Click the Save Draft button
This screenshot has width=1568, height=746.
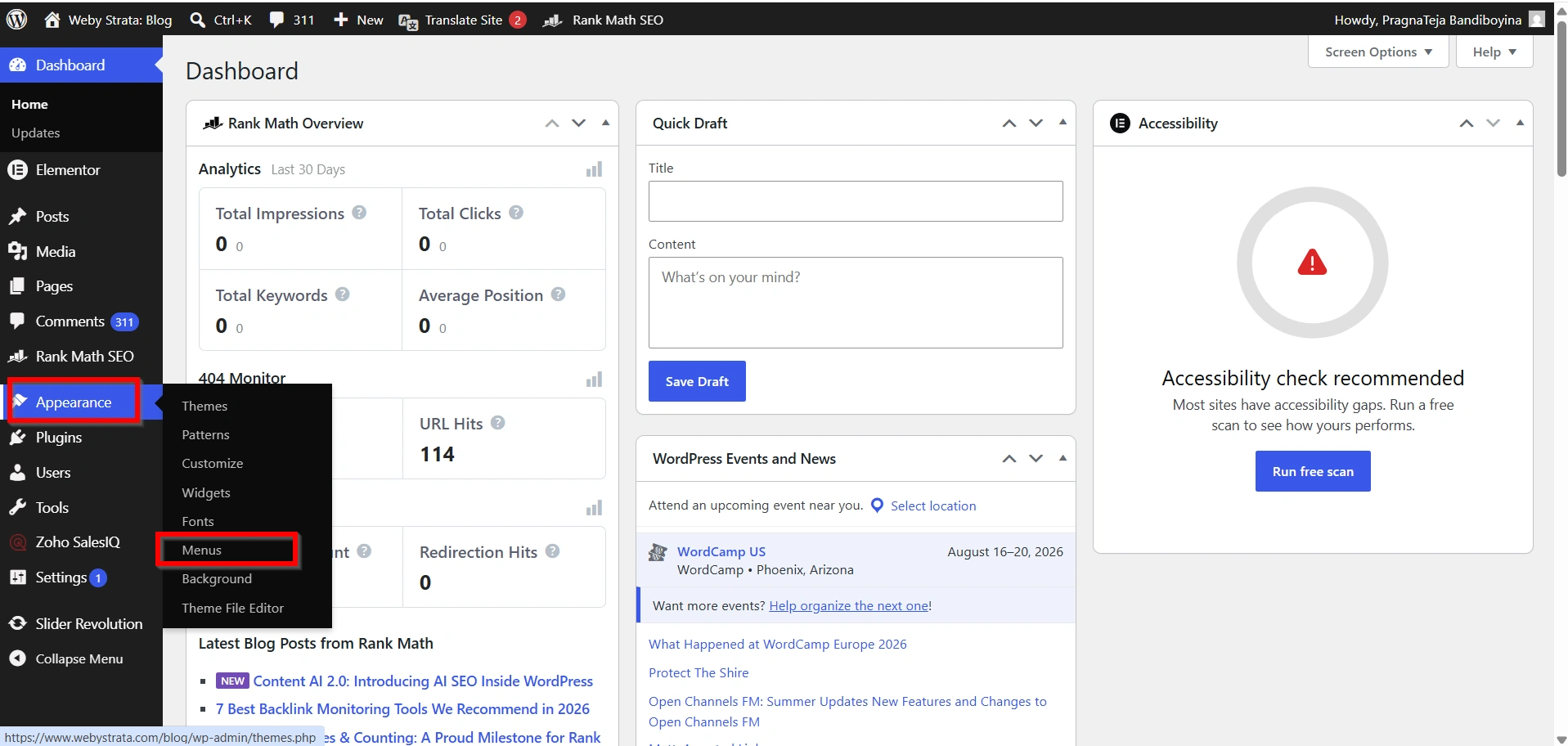coord(697,381)
